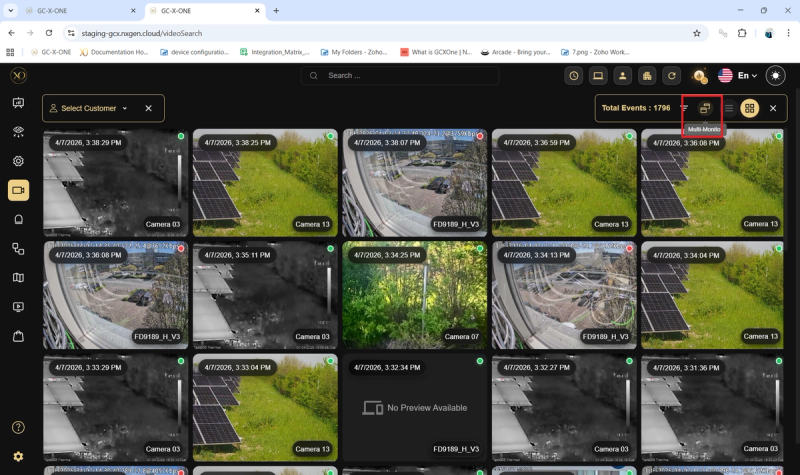
Task: Close the Total Events toolbar with X
Action: [x=773, y=108]
